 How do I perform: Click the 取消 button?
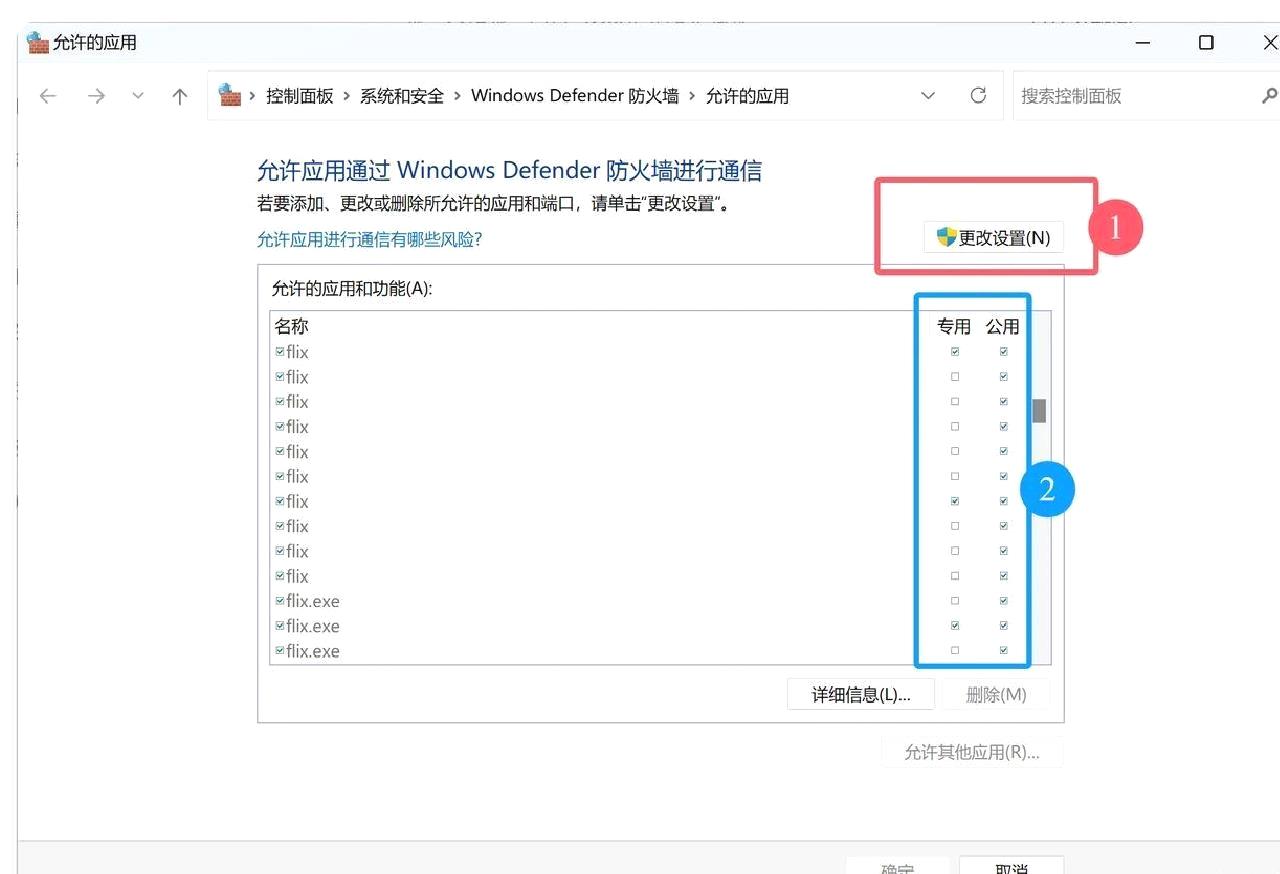1011,868
